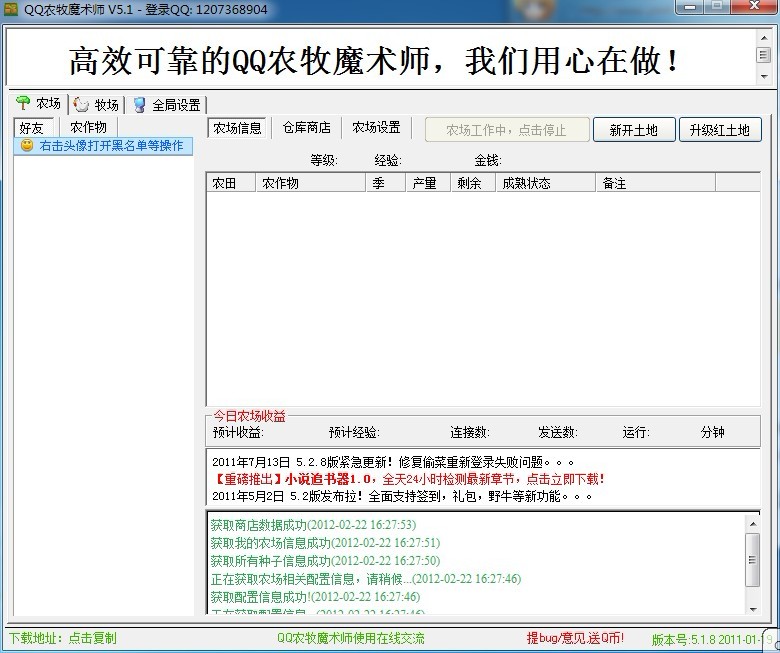Click the pasture tab animal icon
The height and width of the screenshot is (653, 780).
coord(81,105)
